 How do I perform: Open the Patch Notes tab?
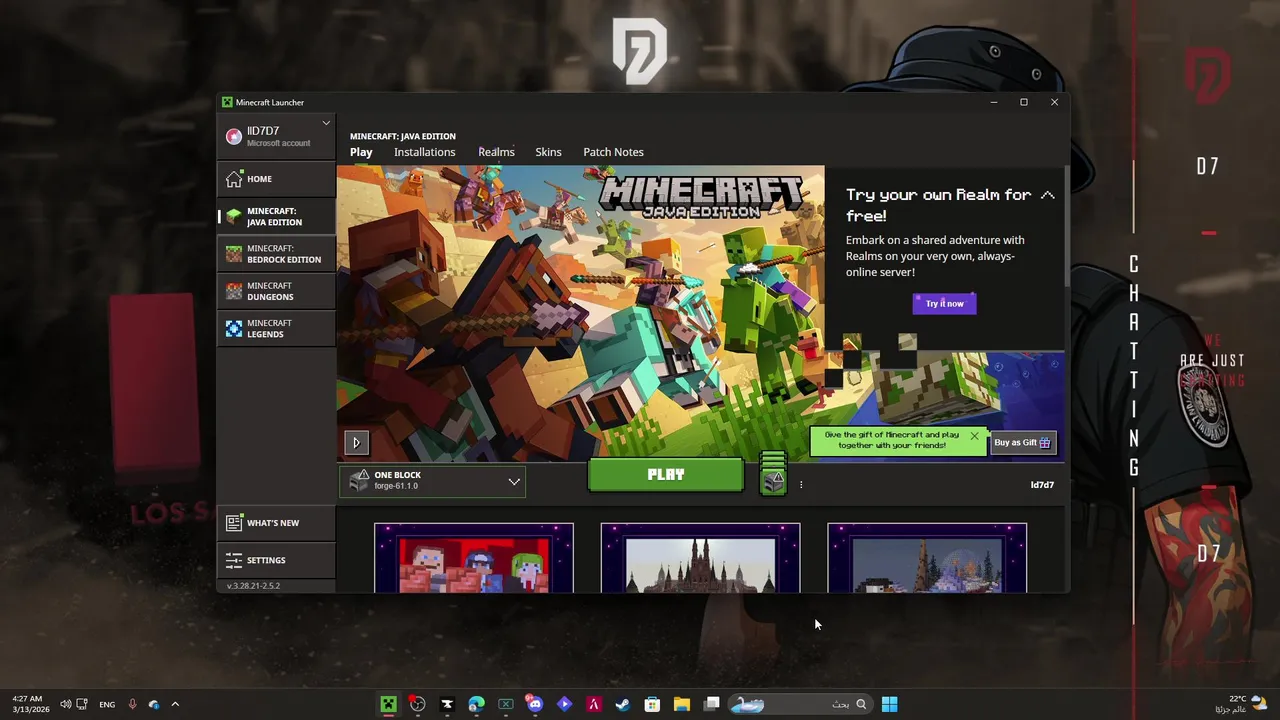(x=613, y=152)
